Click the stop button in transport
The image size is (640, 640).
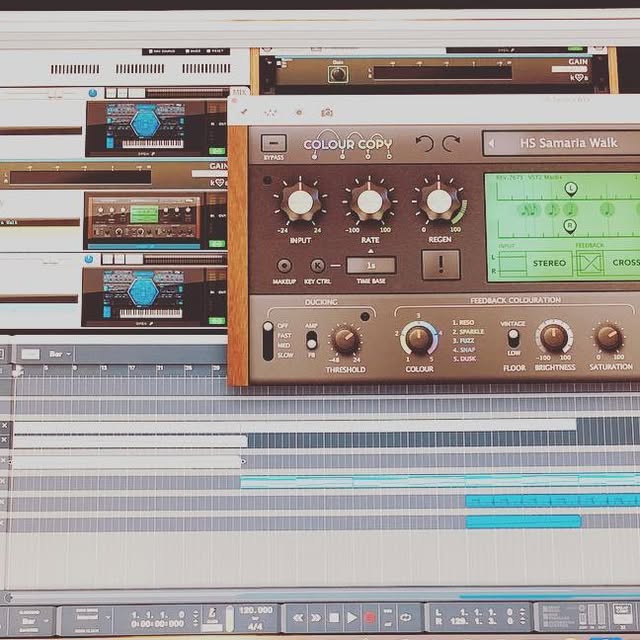pos(334,618)
